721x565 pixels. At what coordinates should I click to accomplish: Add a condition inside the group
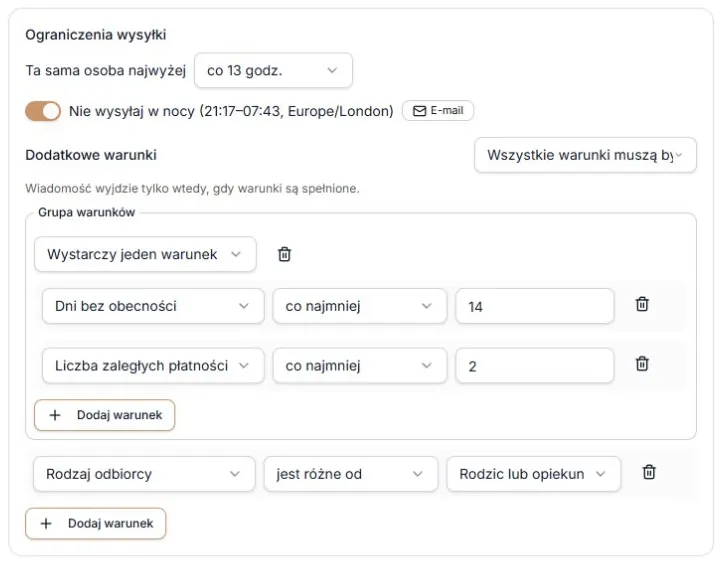tap(105, 415)
